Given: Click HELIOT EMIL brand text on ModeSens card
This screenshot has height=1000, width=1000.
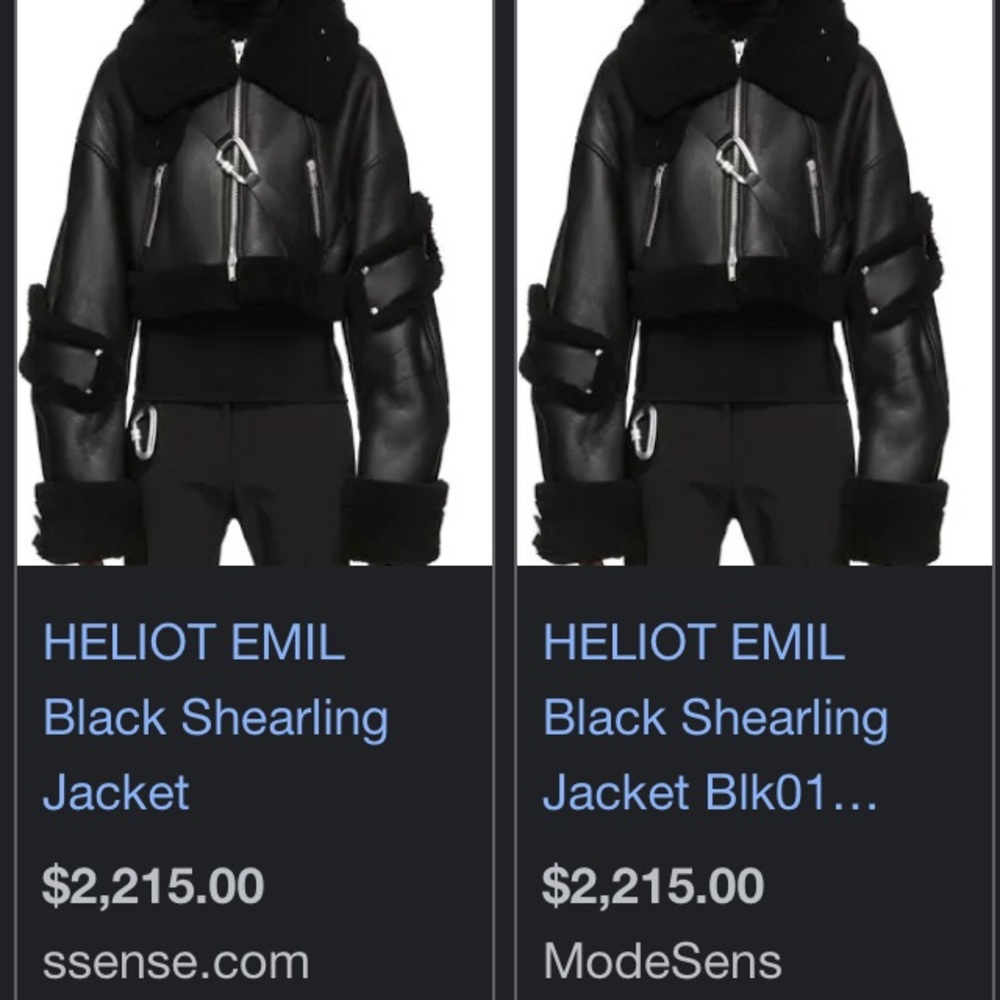Looking at the screenshot, I should pyautogui.click(x=695, y=642).
